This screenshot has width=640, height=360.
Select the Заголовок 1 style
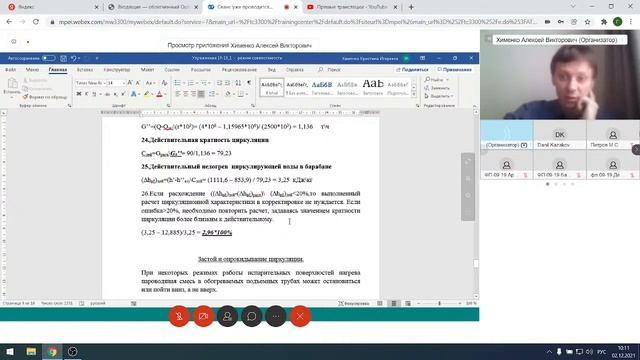[322, 87]
